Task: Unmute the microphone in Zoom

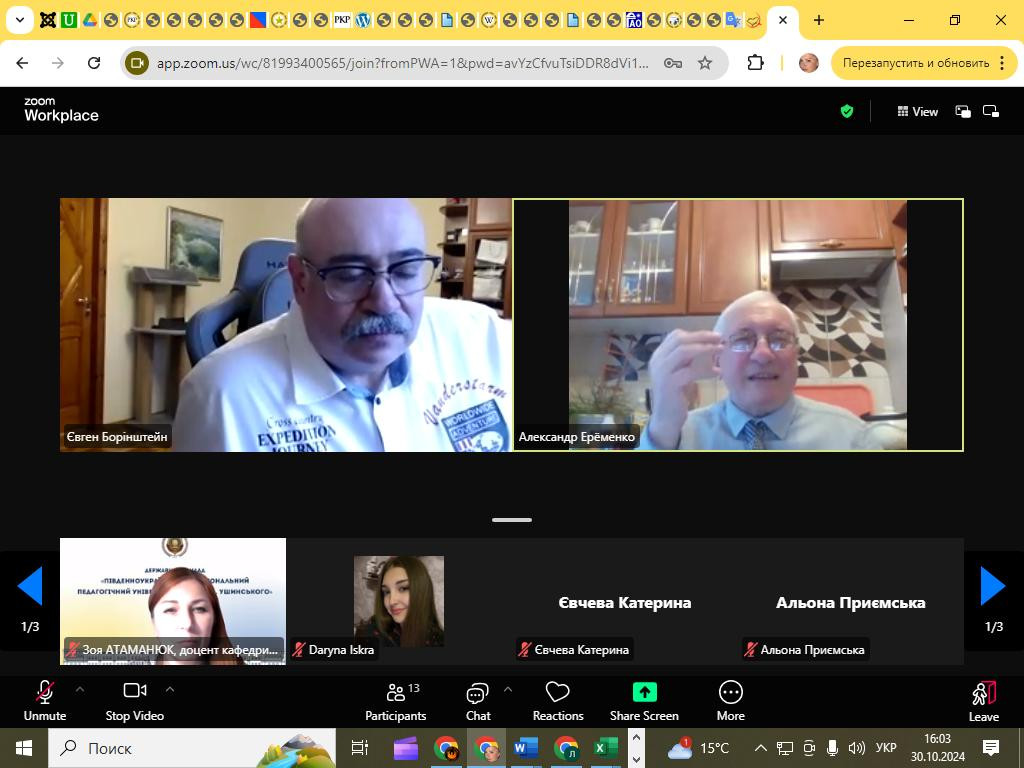Action: pyautogui.click(x=44, y=701)
